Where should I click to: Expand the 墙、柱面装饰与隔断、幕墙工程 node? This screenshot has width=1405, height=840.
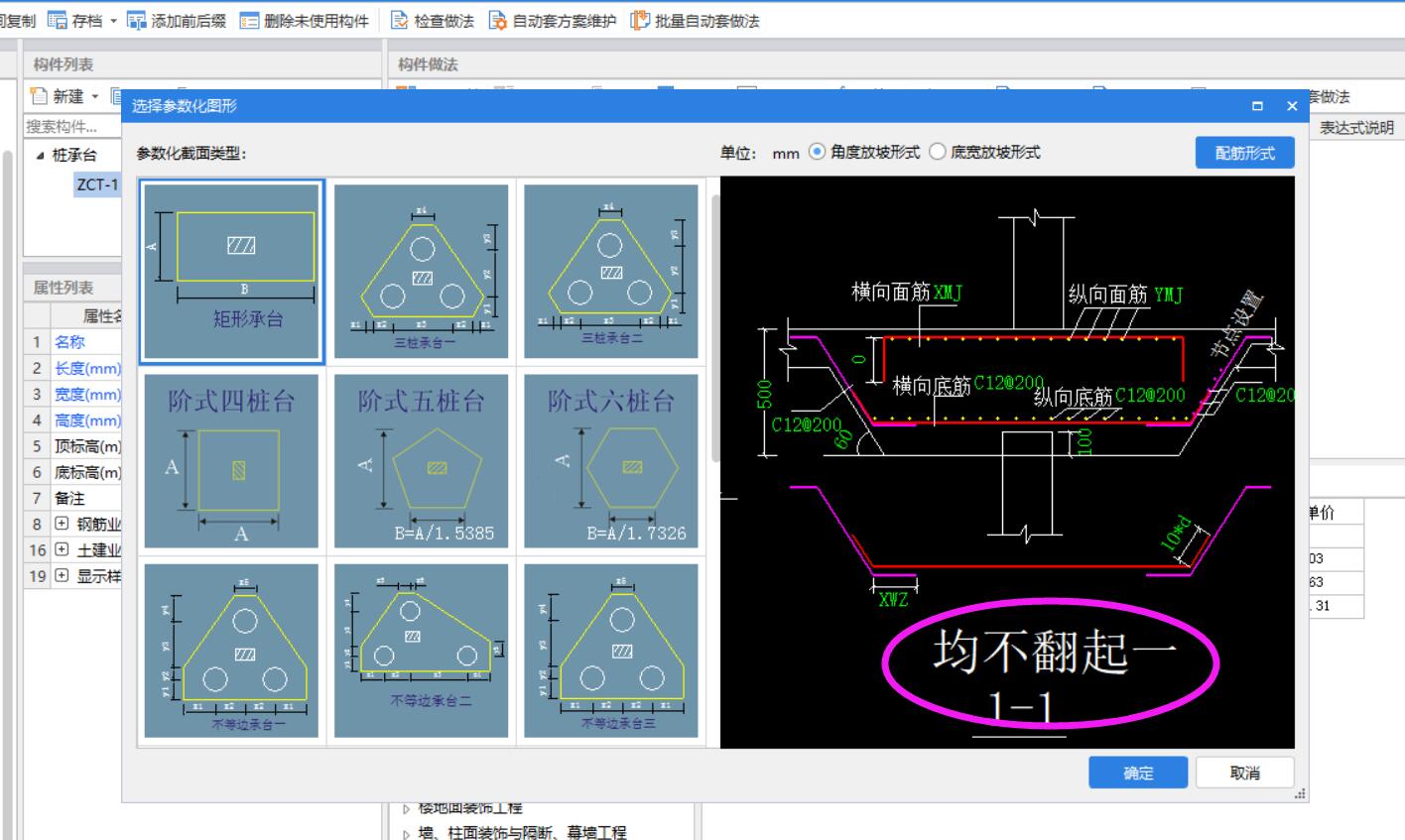[x=407, y=833]
